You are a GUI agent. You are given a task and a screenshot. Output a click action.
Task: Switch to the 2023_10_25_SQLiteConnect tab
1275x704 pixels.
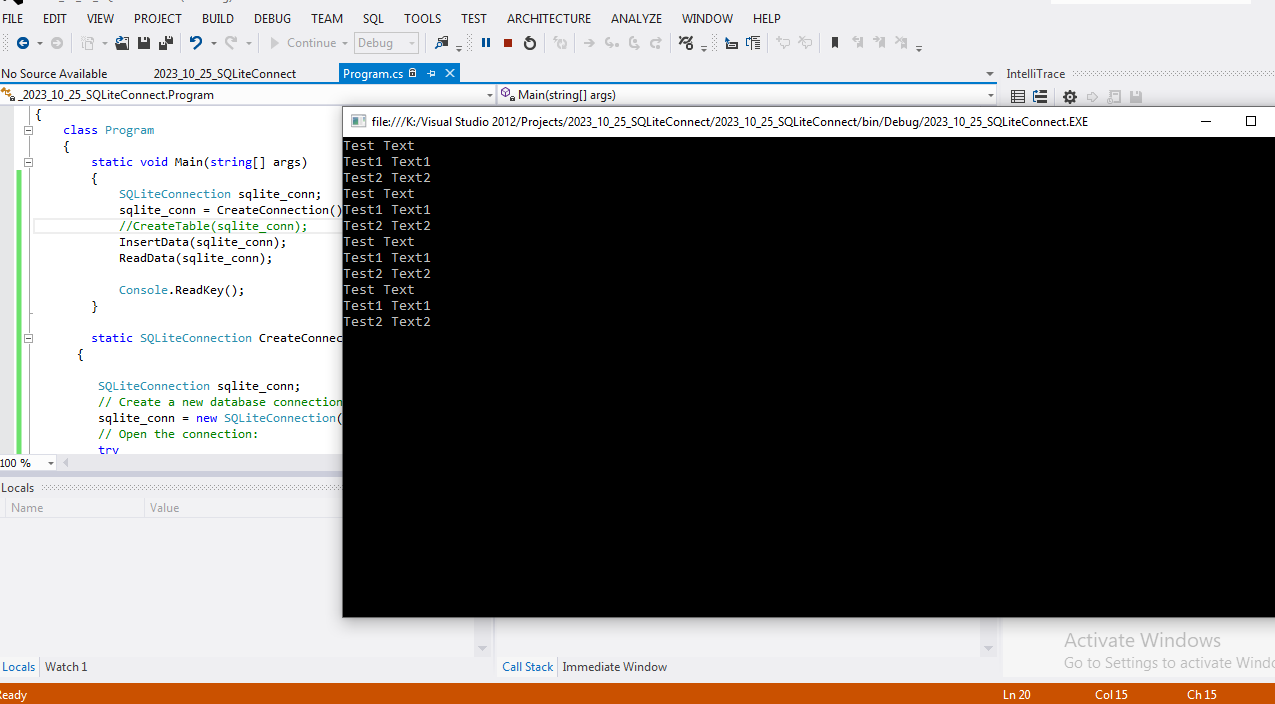pyautogui.click(x=225, y=73)
